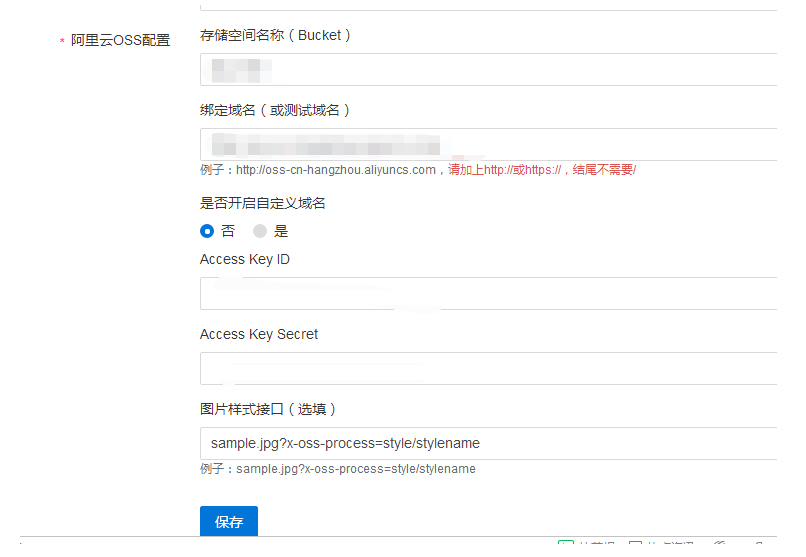Click the Access Key Secret label
This screenshot has height=557, width=806.
coord(259,334)
